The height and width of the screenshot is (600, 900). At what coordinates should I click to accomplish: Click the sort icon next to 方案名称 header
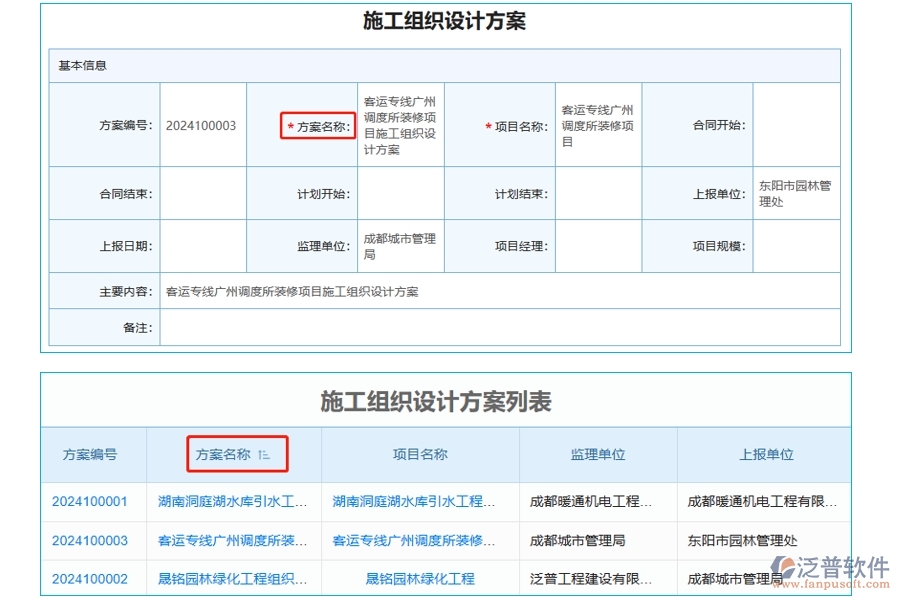262,454
